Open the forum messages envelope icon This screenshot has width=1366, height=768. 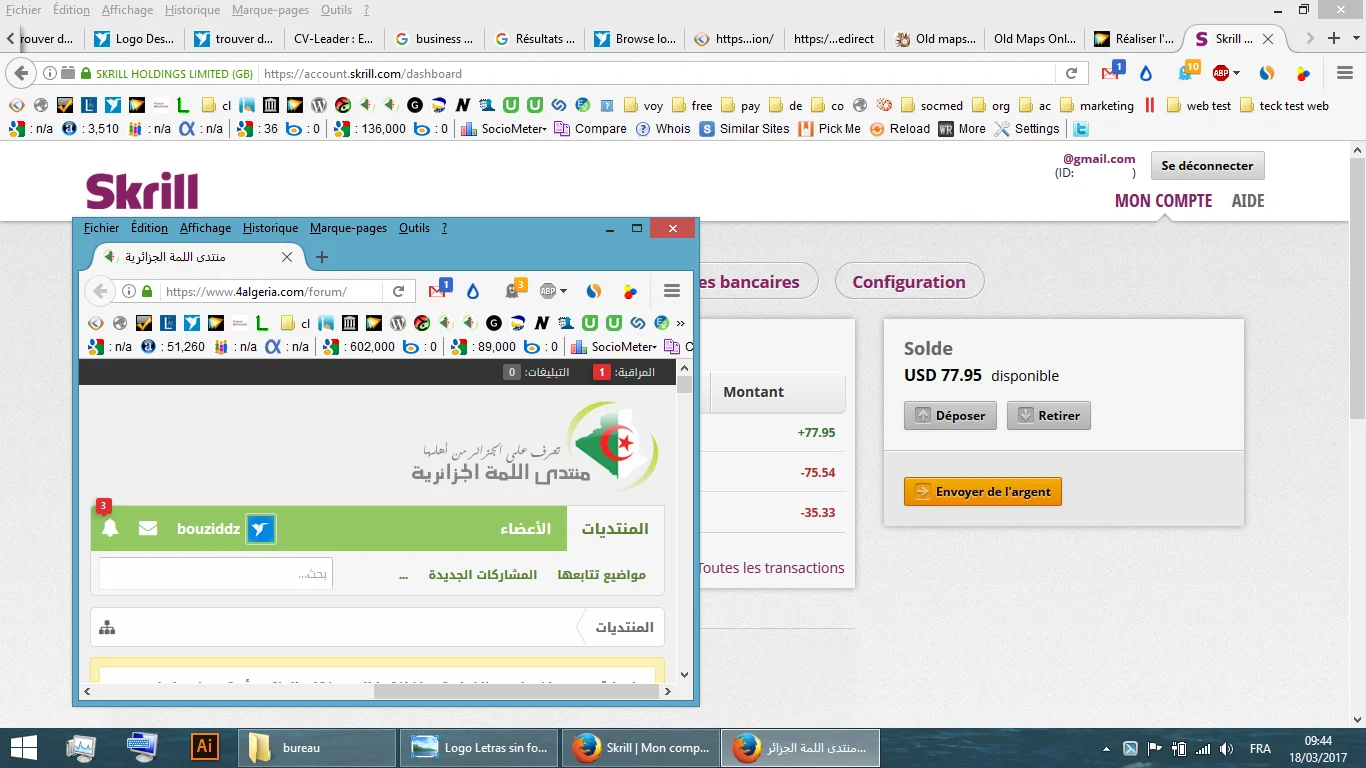click(x=148, y=528)
